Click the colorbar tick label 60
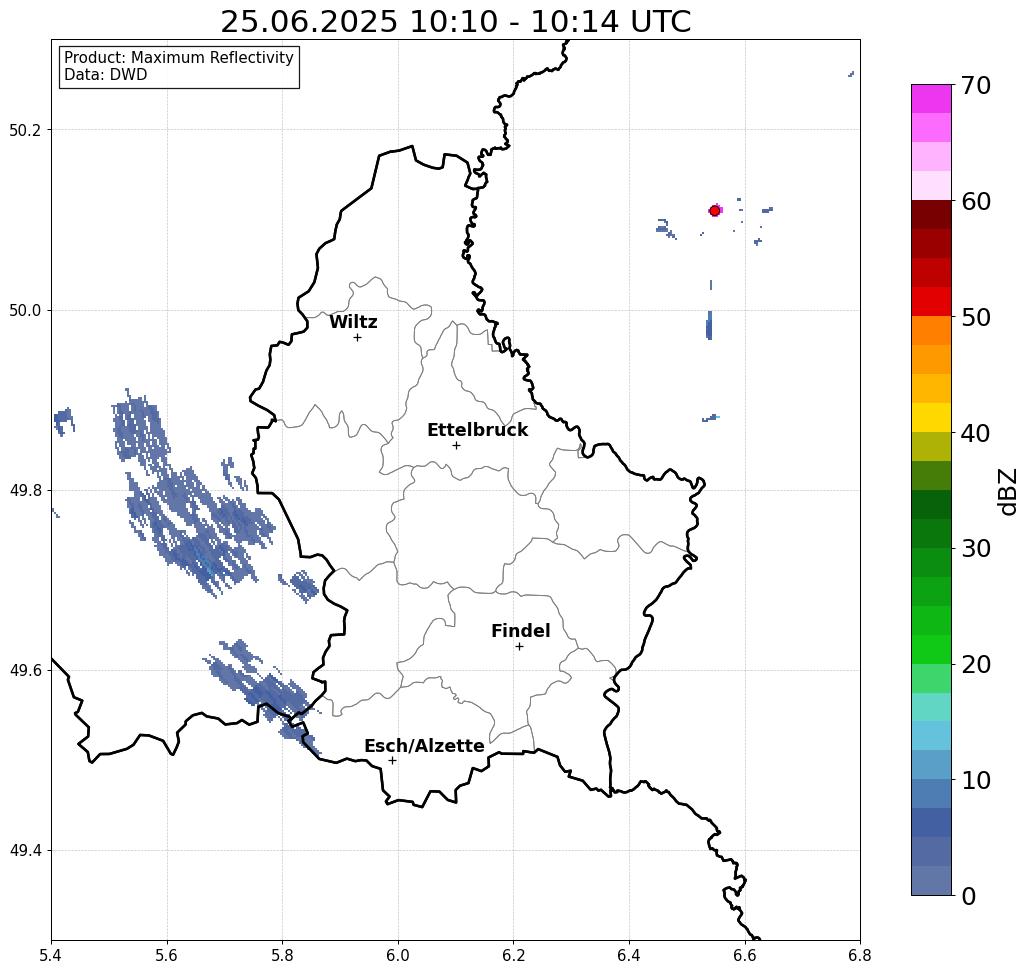 (976, 201)
